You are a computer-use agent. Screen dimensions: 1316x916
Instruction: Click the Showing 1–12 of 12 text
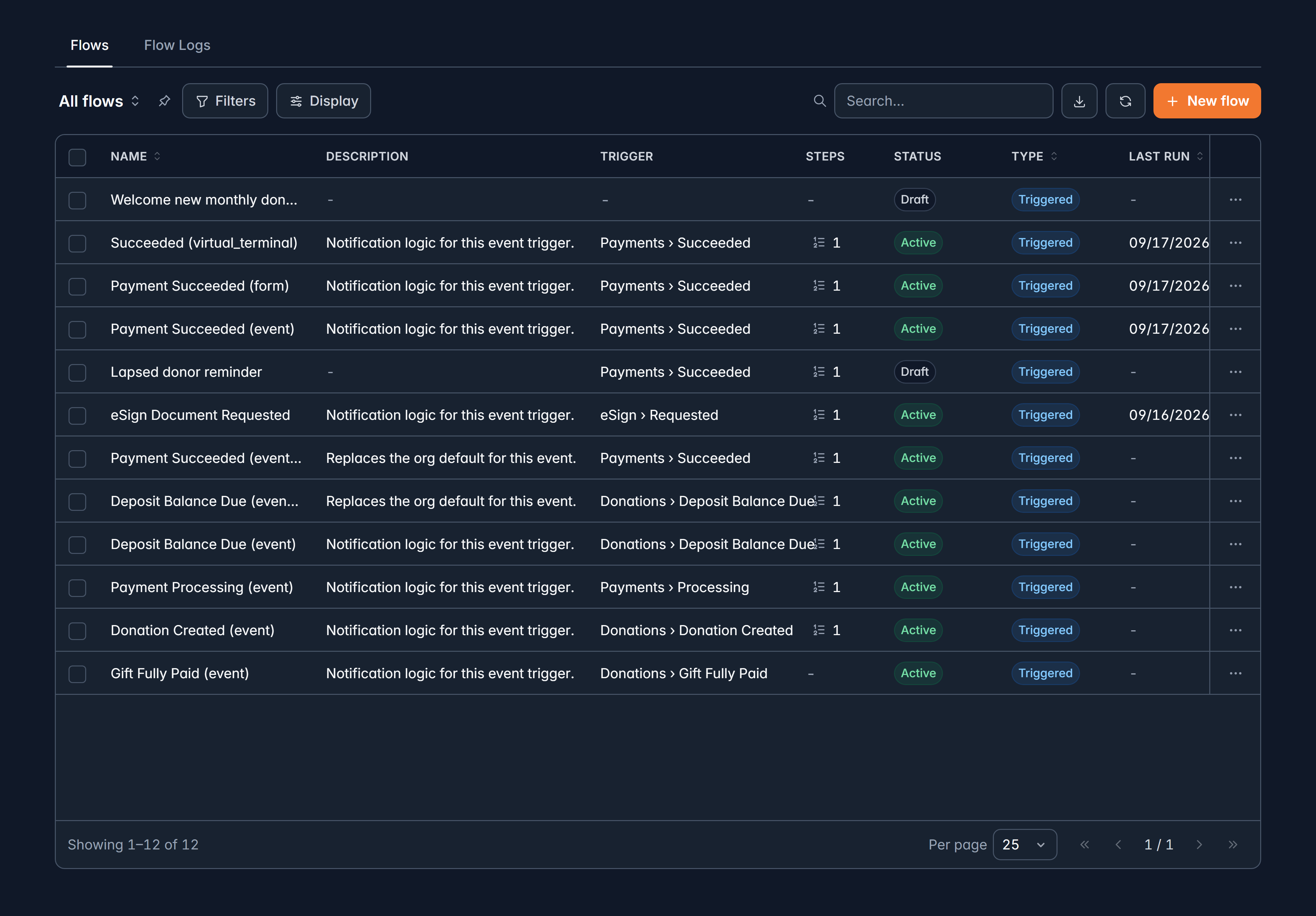pos(133,844)
